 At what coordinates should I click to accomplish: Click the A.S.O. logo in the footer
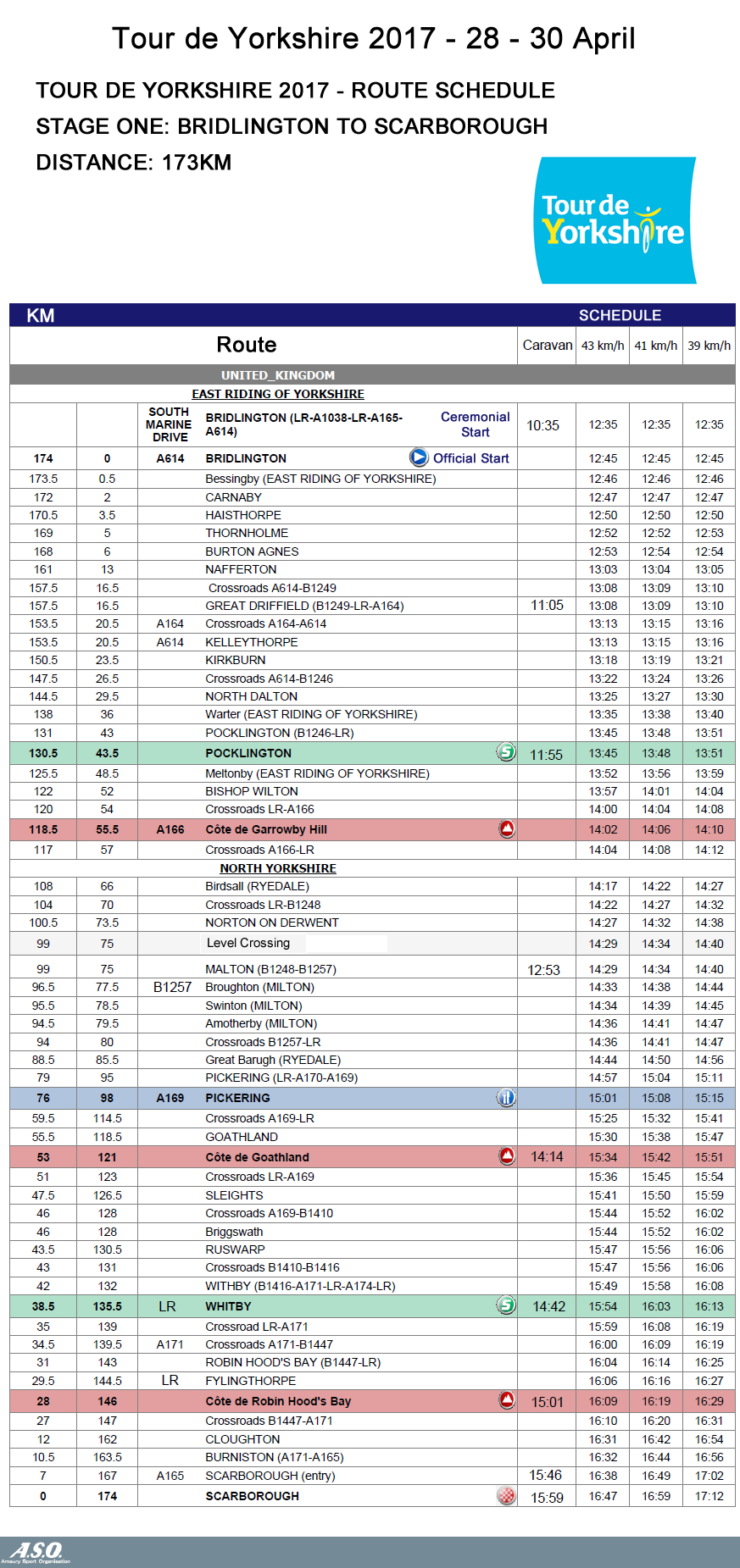coord(36,1552)
